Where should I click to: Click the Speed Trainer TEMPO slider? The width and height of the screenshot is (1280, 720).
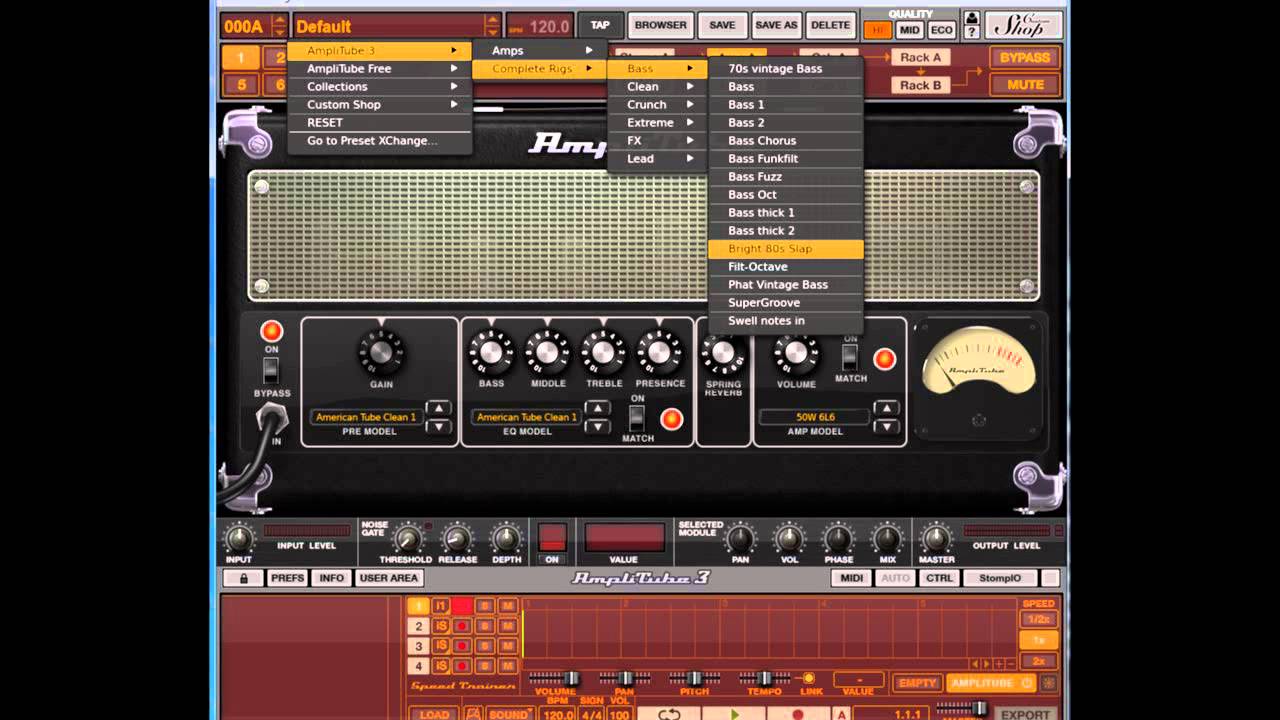click(765, 678)
